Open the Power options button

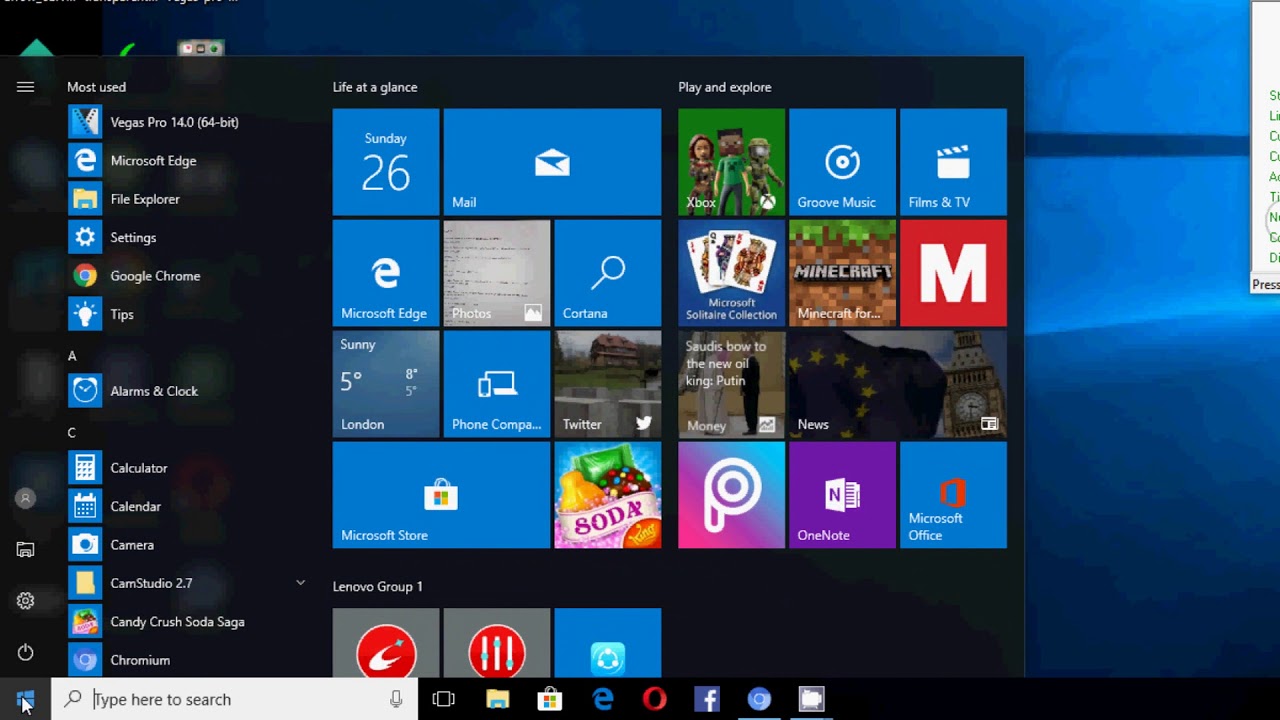click(x=25, y=653)
